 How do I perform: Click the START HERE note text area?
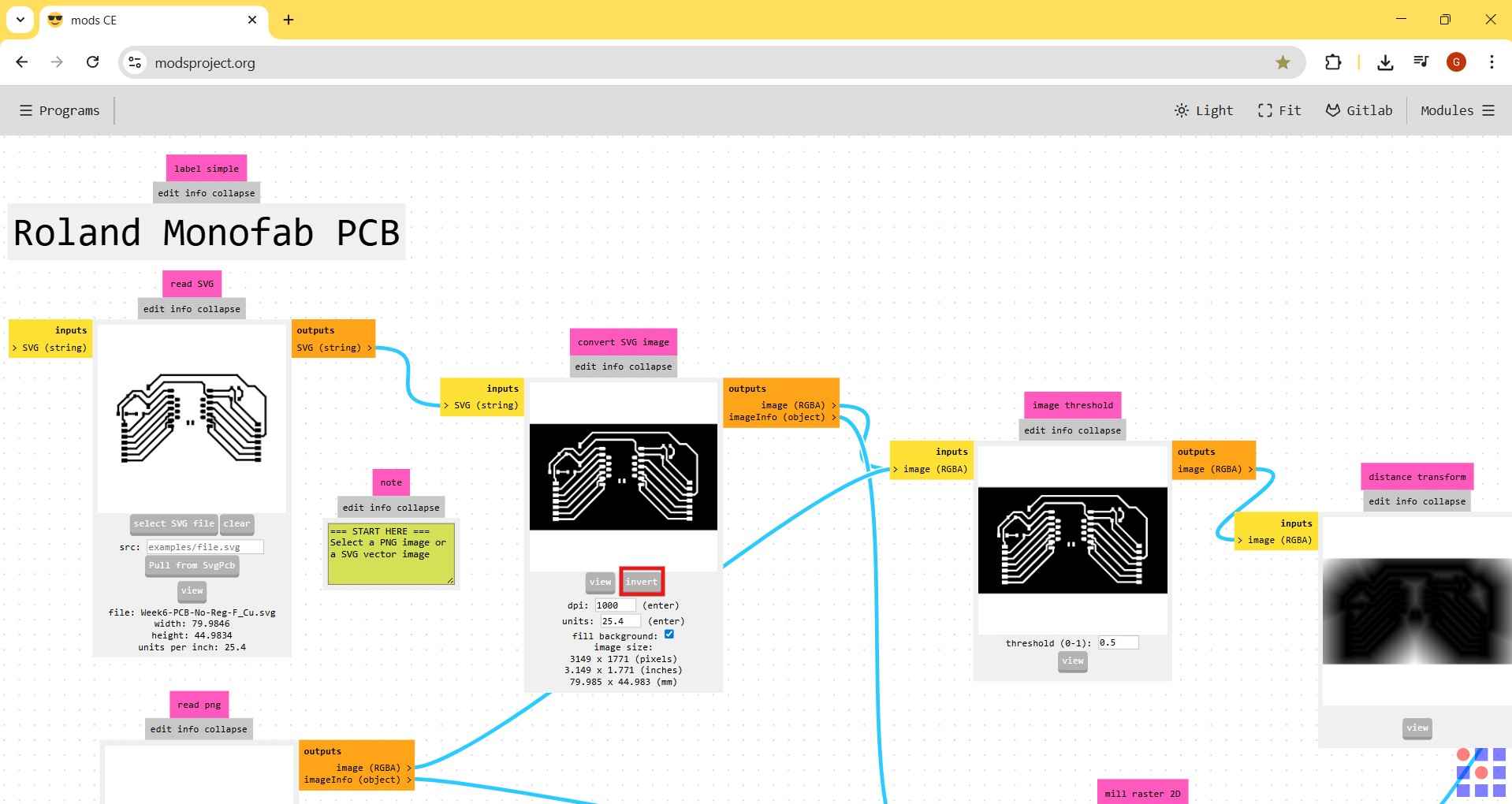click(x=391, y=554)
